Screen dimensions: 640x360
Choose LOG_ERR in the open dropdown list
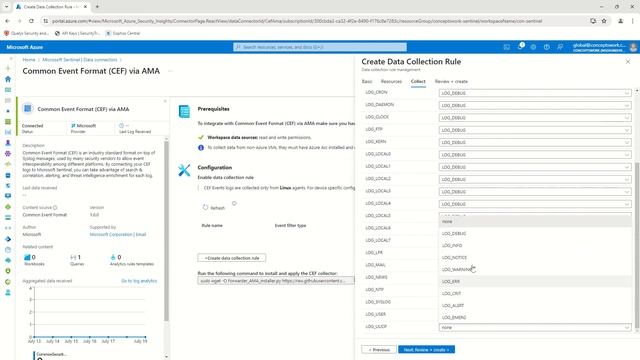point(535,282)
